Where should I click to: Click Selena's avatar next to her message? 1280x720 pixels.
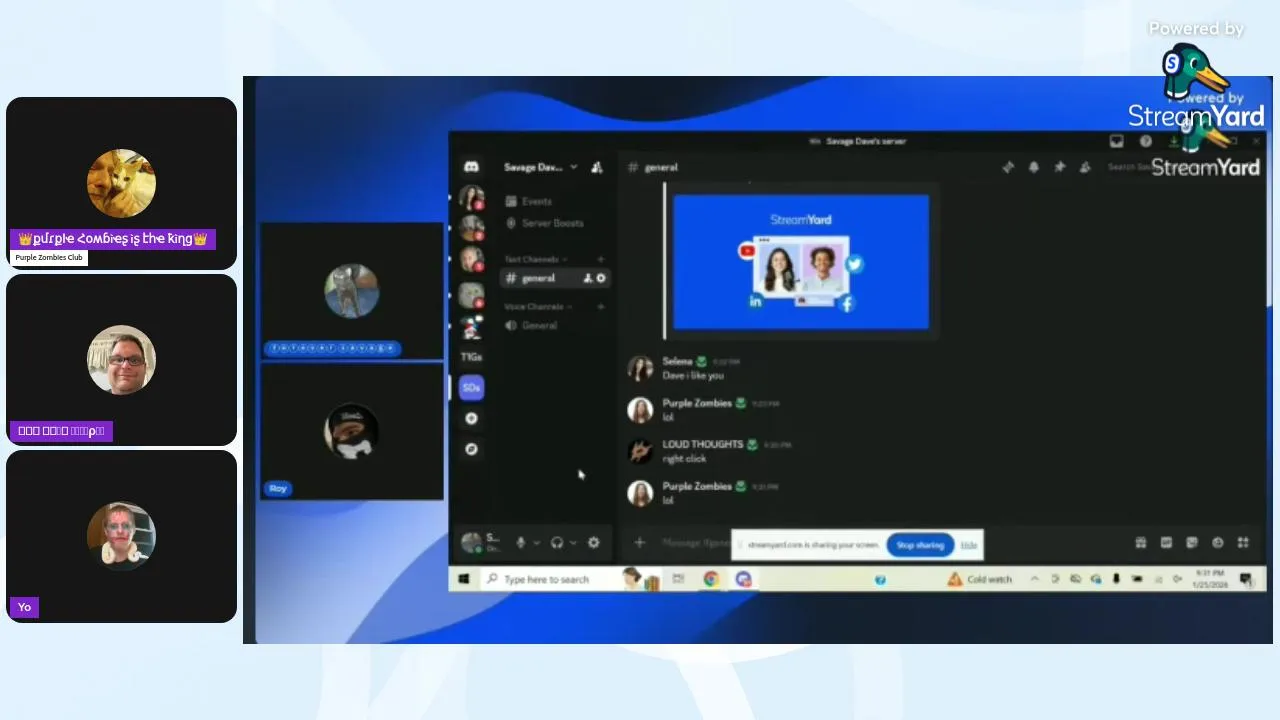tap(640, 368)
